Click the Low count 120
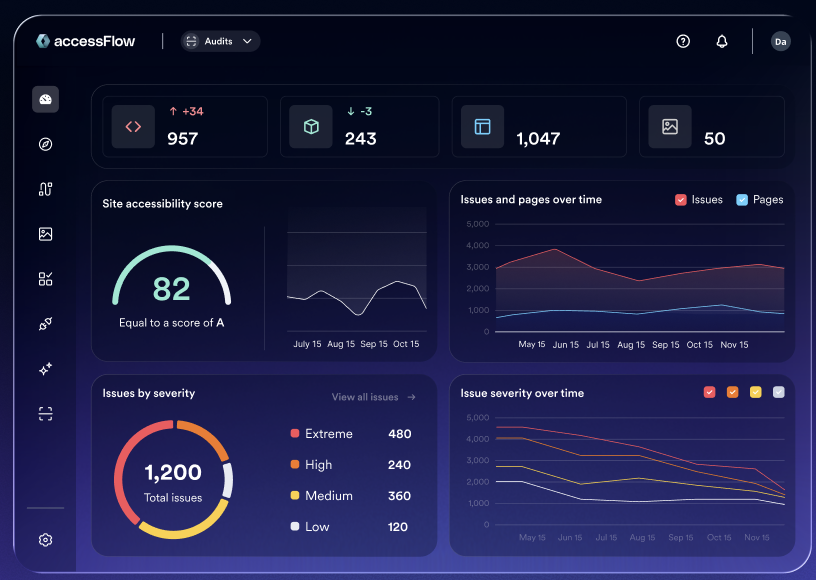816x580 pixels. pos(398,527)
